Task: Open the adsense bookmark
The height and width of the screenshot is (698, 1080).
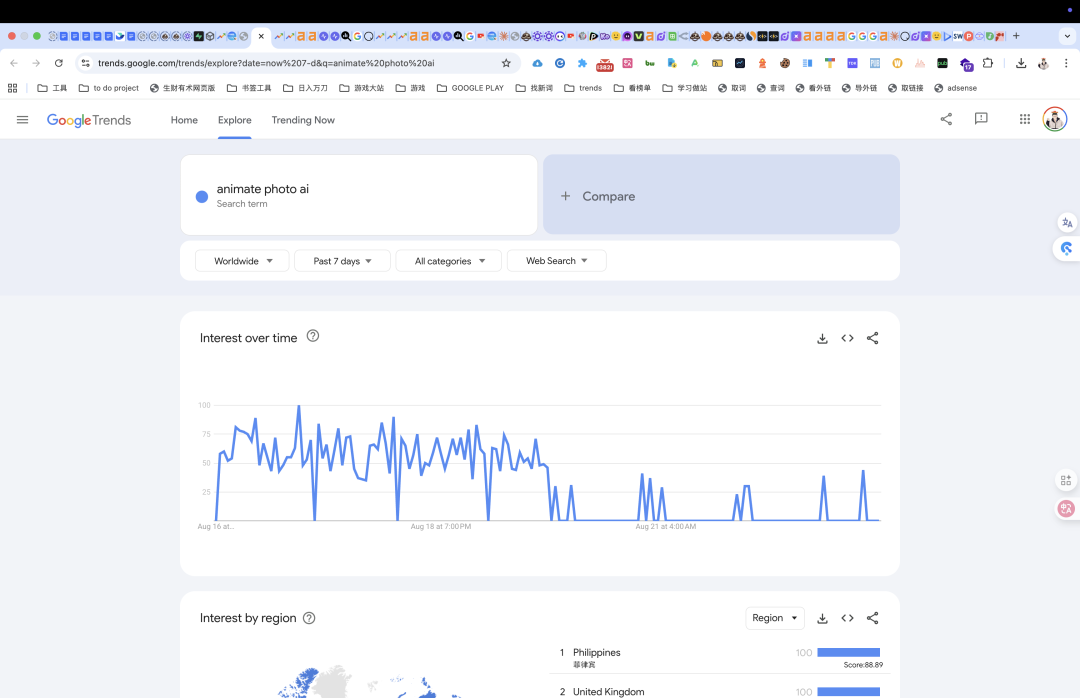Action: coord(955,88)
